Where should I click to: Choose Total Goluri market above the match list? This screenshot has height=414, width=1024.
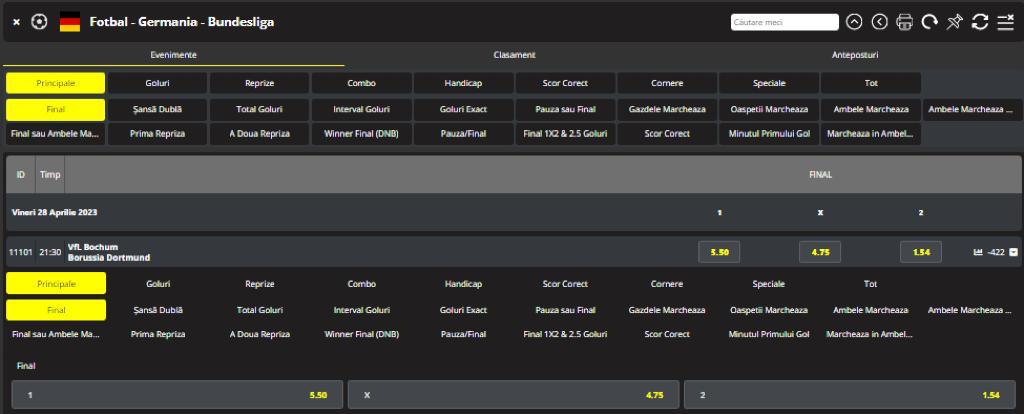(259, 109)
